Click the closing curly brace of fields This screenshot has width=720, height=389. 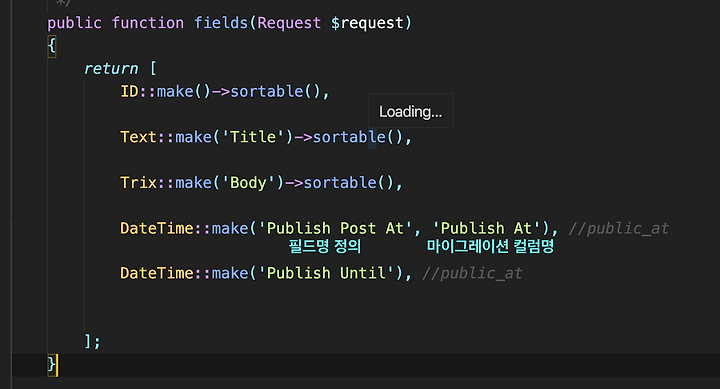coord(52,364)
